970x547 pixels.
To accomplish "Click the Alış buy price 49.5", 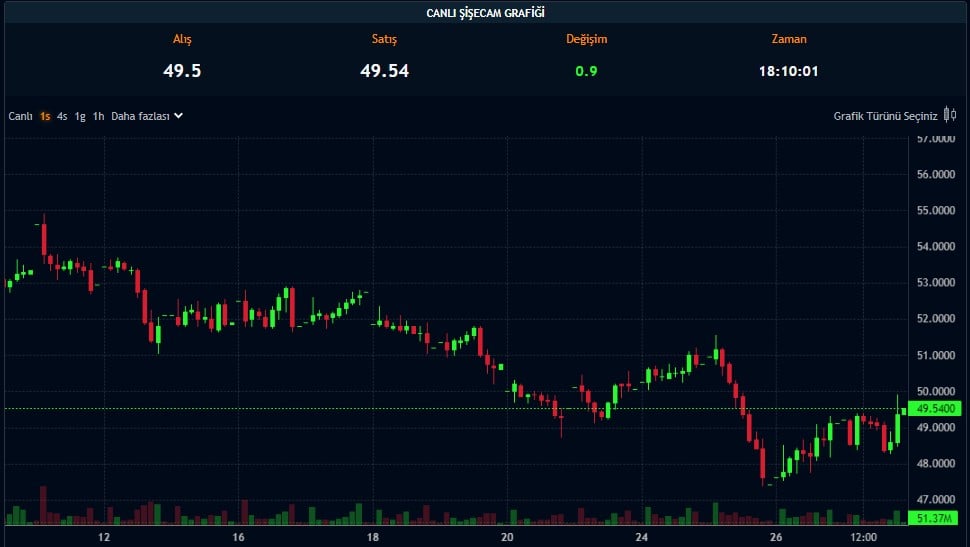I will click(x=182, y=71).
